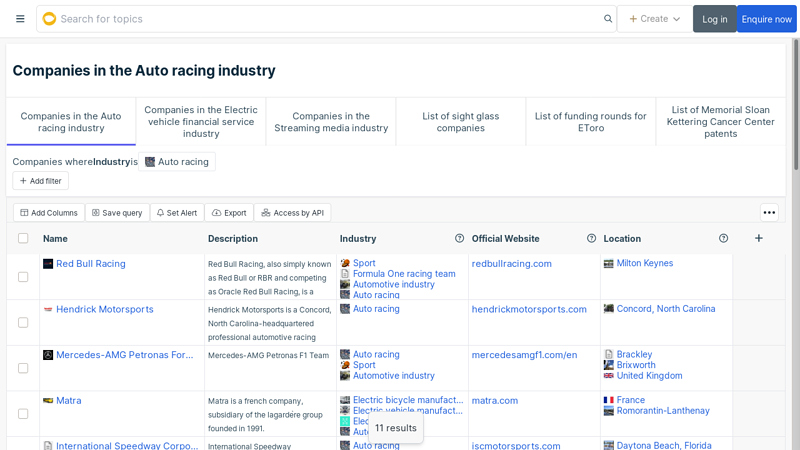Open Hendrick Motorsports company link
Viewport: 800px width, 450px height.
click(105, 309)
